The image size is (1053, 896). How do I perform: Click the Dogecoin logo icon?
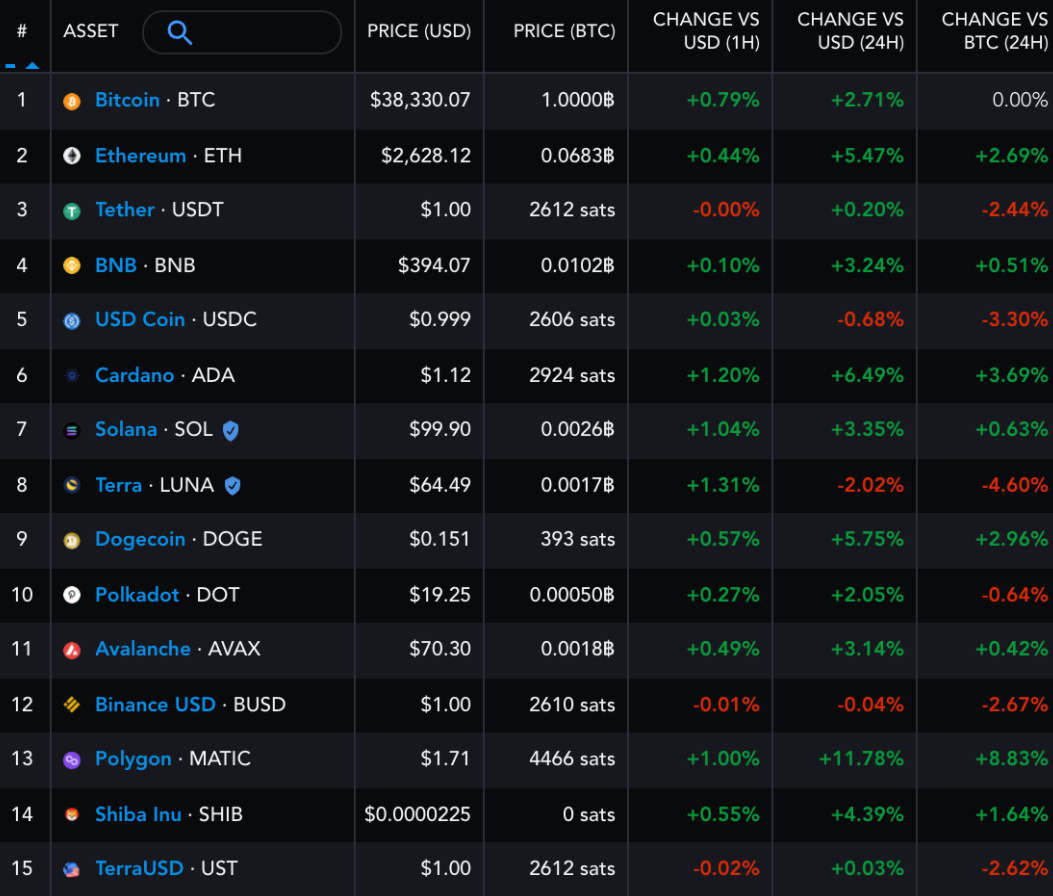point(72,540)
